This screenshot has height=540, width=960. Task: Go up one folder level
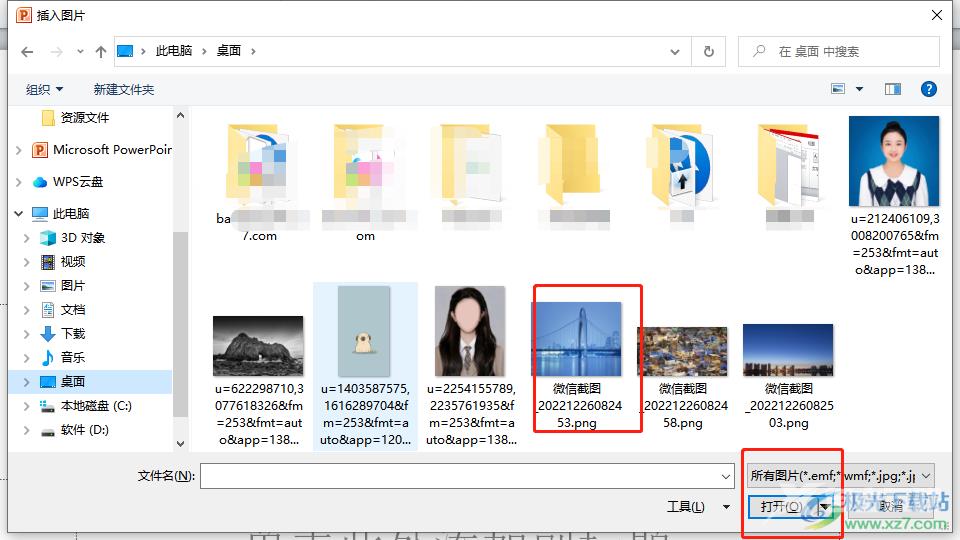(101, 52)
